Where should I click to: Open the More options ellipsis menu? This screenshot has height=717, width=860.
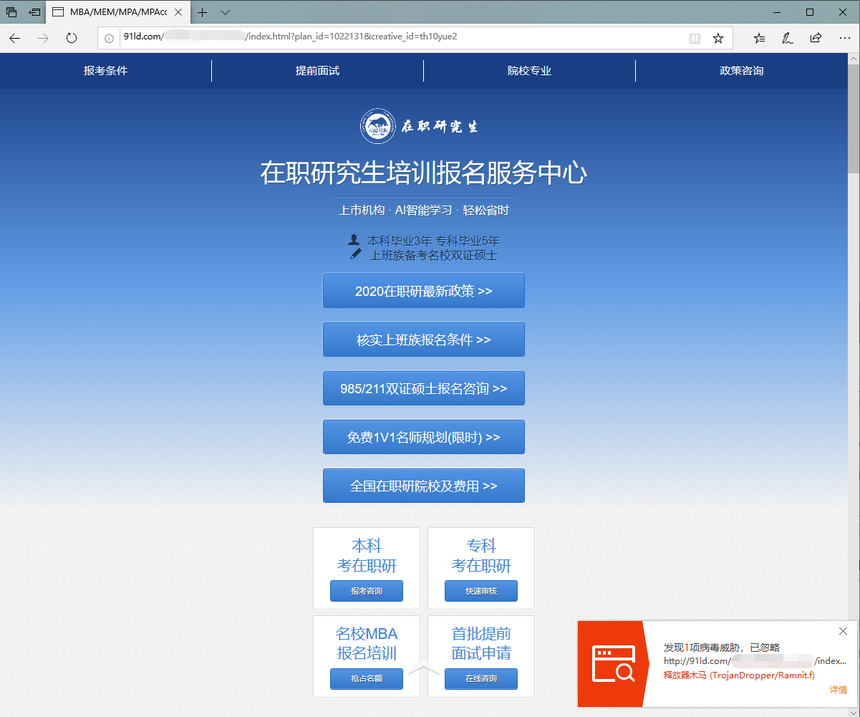tap(842, 37)
